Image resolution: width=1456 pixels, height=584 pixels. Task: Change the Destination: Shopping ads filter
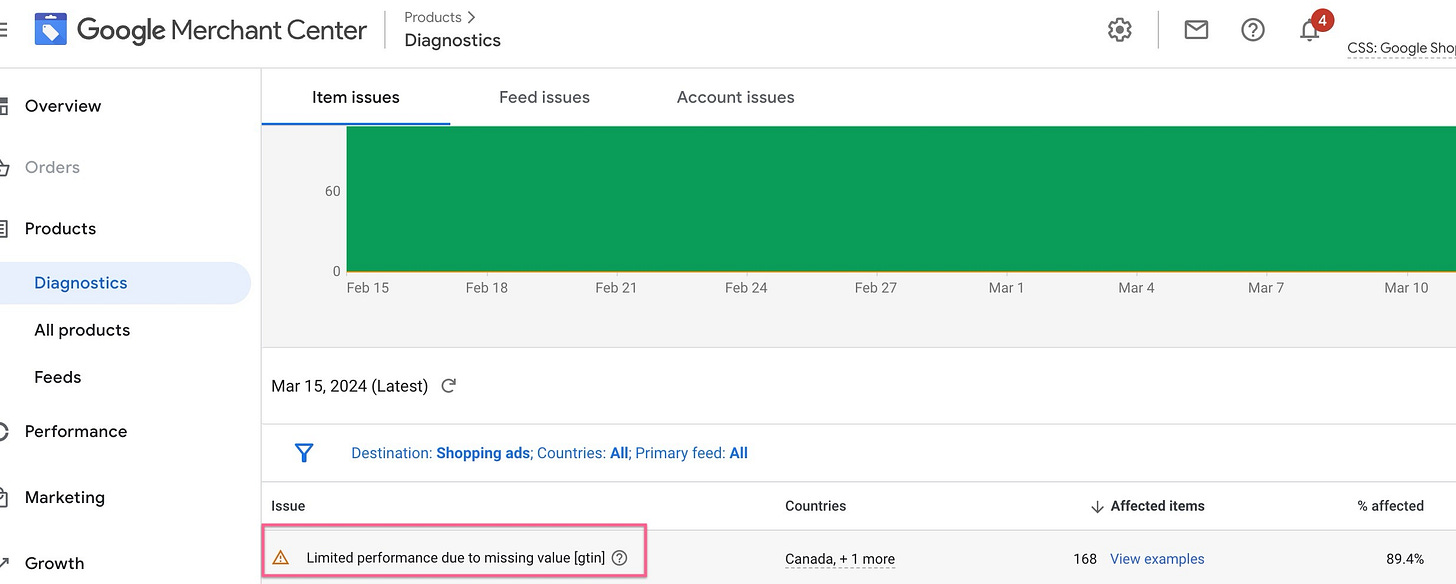(x=440, y=453)
